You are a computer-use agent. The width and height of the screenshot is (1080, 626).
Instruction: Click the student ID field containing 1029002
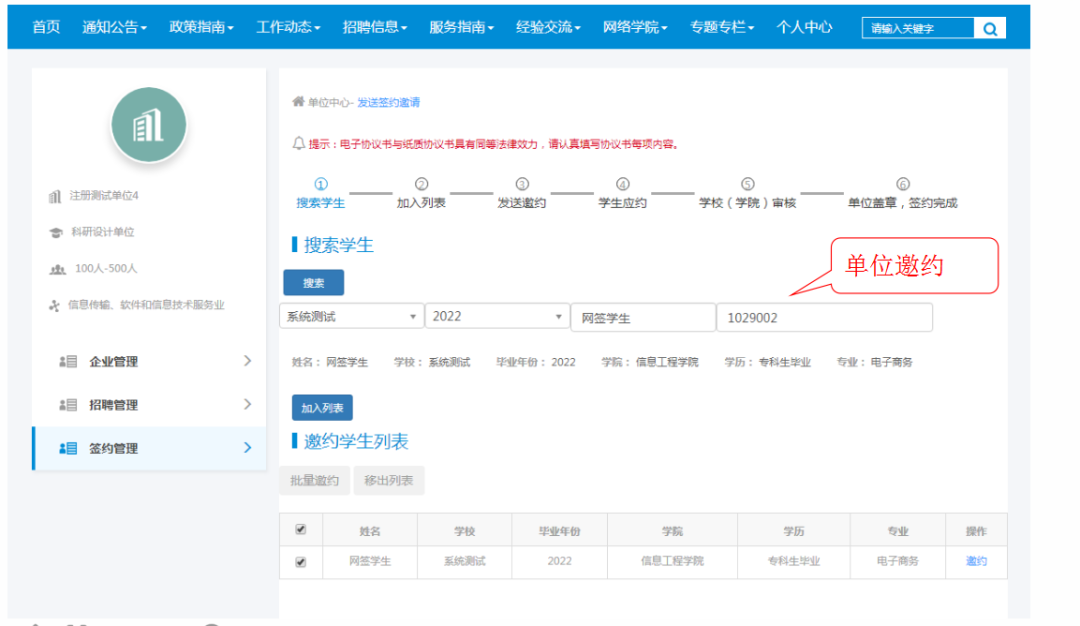coord(825,317)
